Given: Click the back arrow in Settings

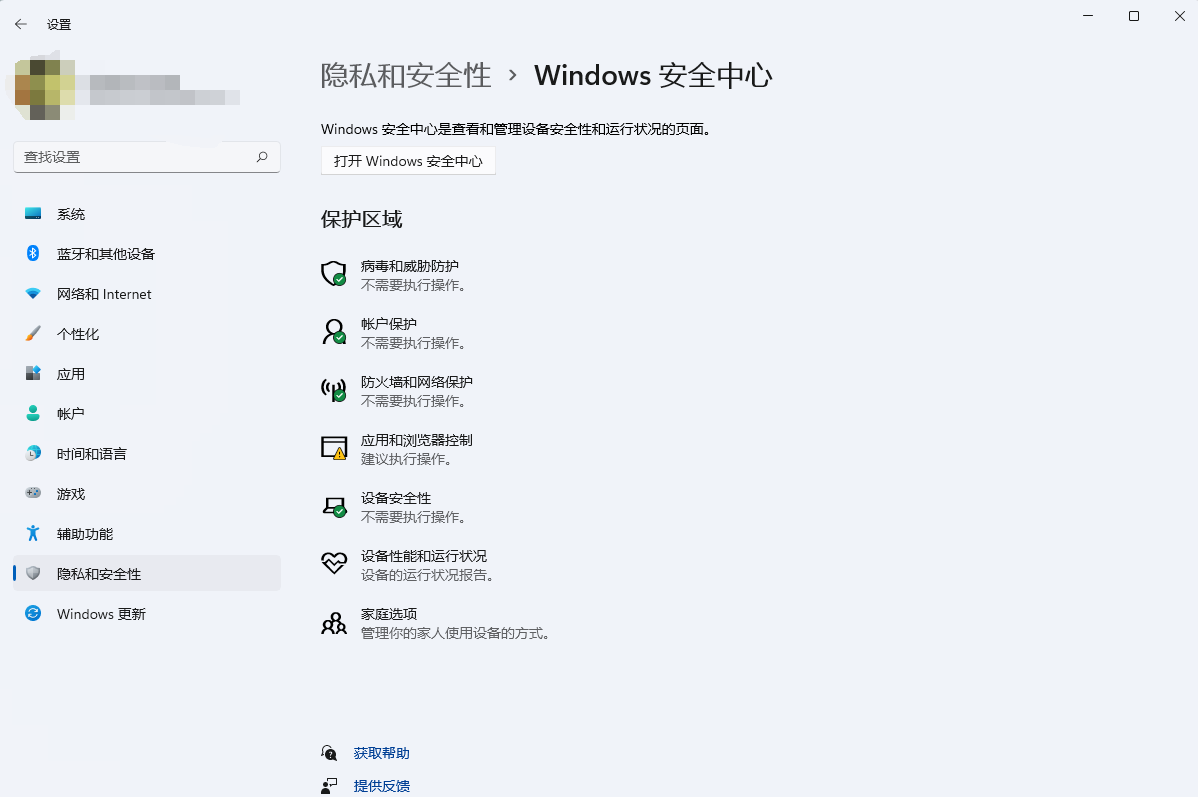Looking at the screenshot, I should (21, 24).
